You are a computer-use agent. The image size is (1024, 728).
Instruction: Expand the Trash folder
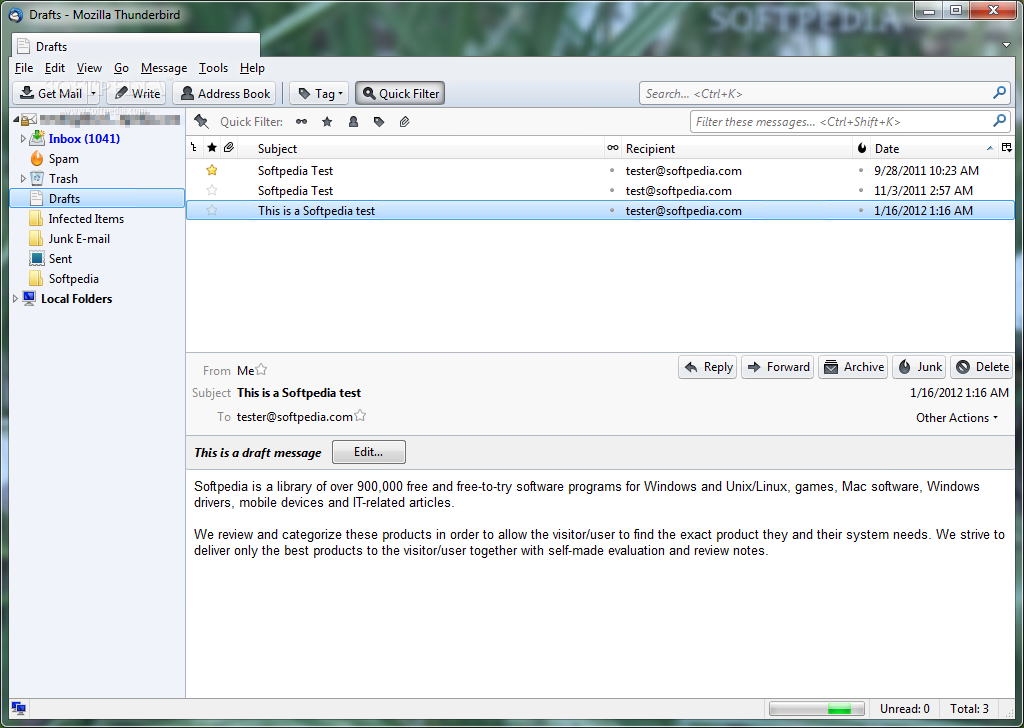23,178
